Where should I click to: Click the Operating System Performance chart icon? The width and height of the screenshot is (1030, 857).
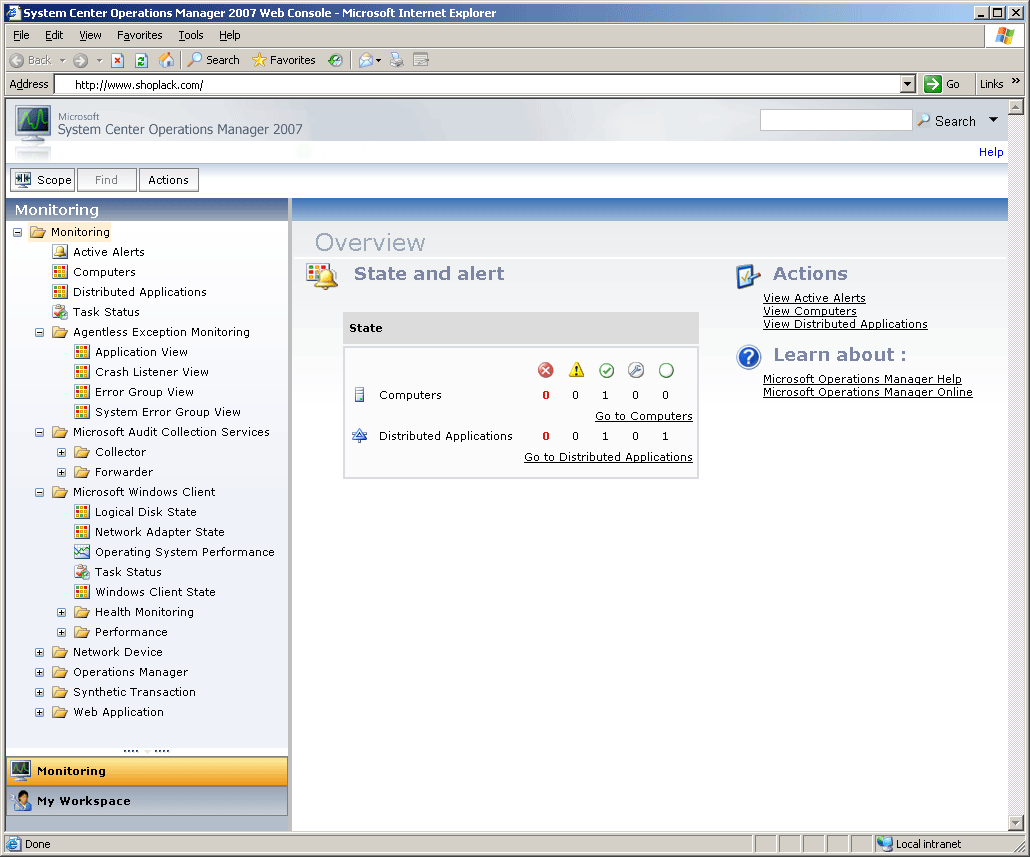(82, 552)
